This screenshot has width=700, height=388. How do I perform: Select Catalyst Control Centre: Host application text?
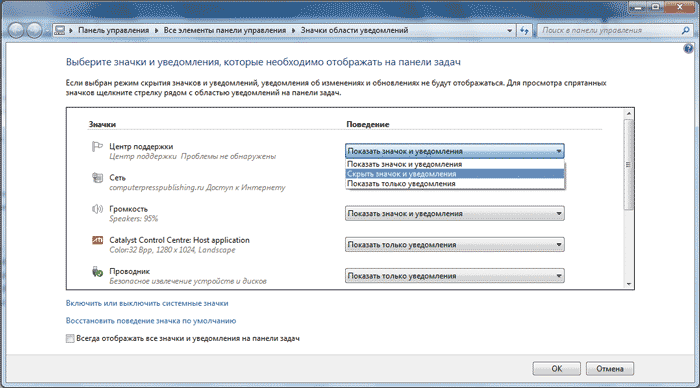179,240
